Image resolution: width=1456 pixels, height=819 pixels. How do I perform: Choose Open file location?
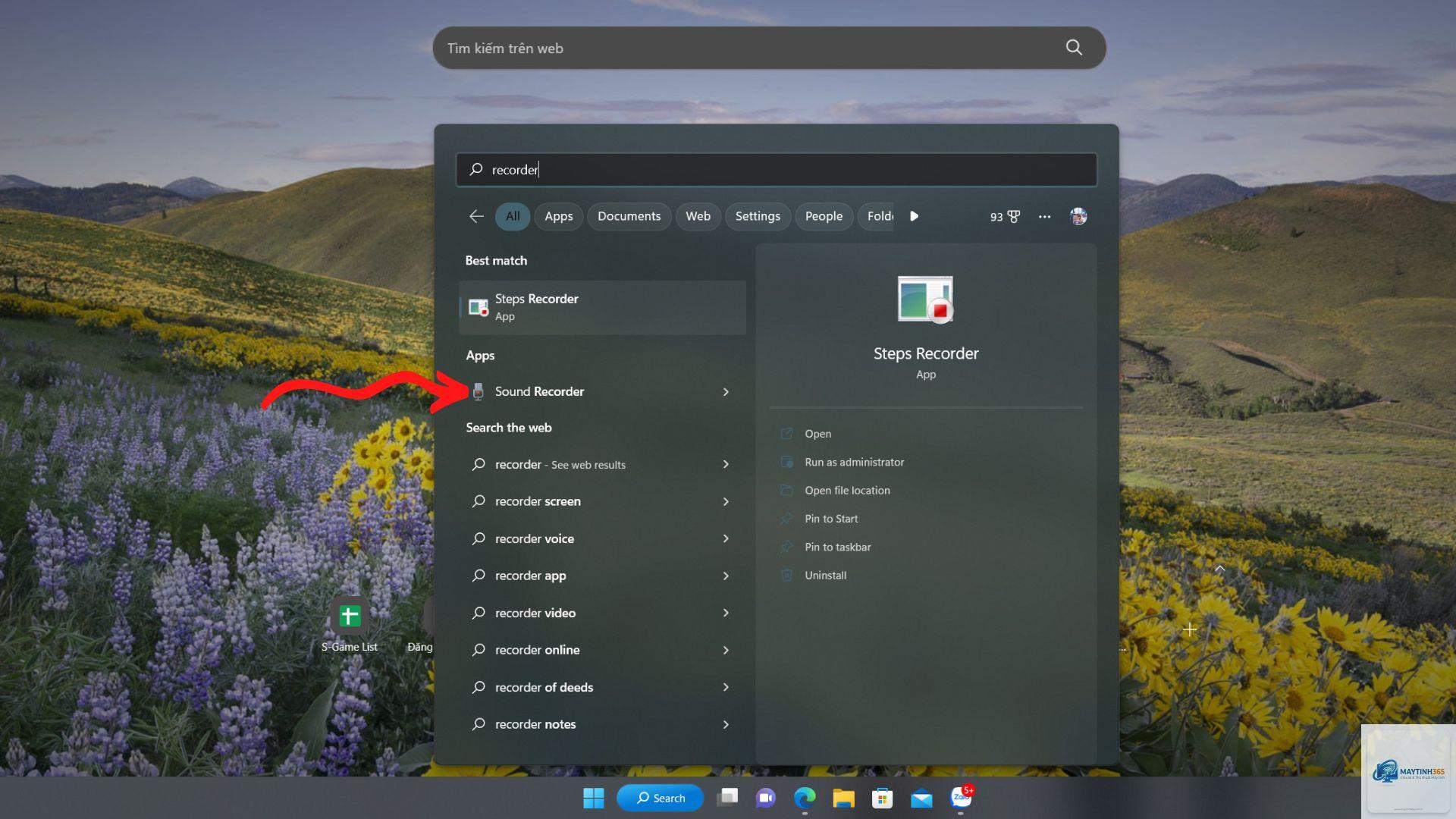click(847, 491)
